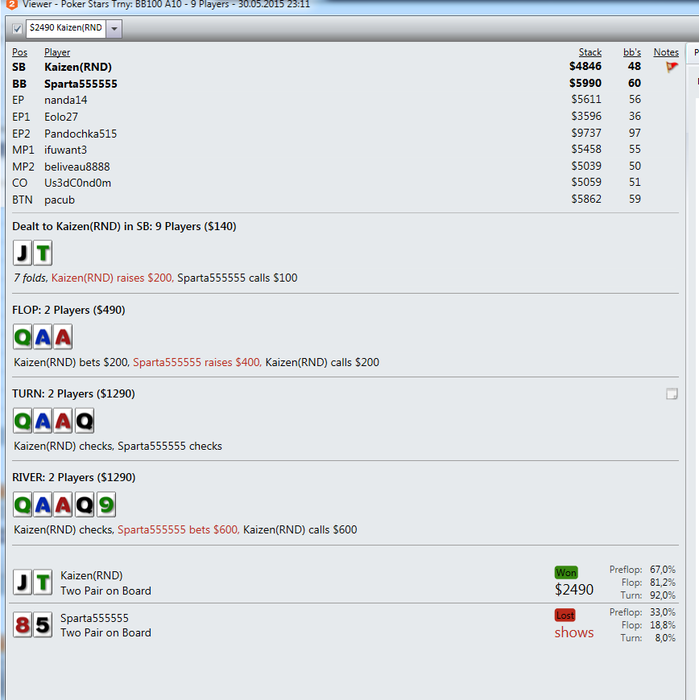Open the sticky note icon on the TURN row

(671, 394)
